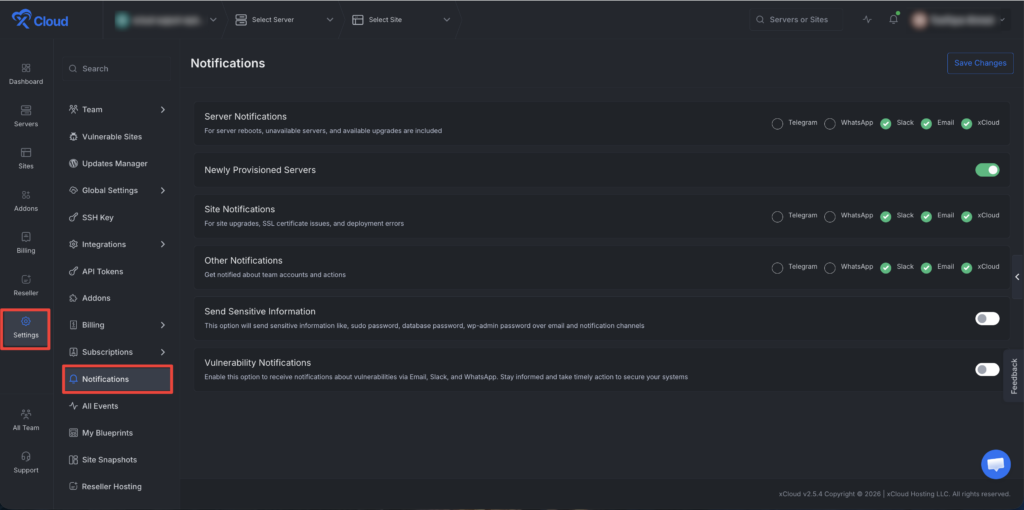Click the Save Changes button

click(x=980, y=63)
